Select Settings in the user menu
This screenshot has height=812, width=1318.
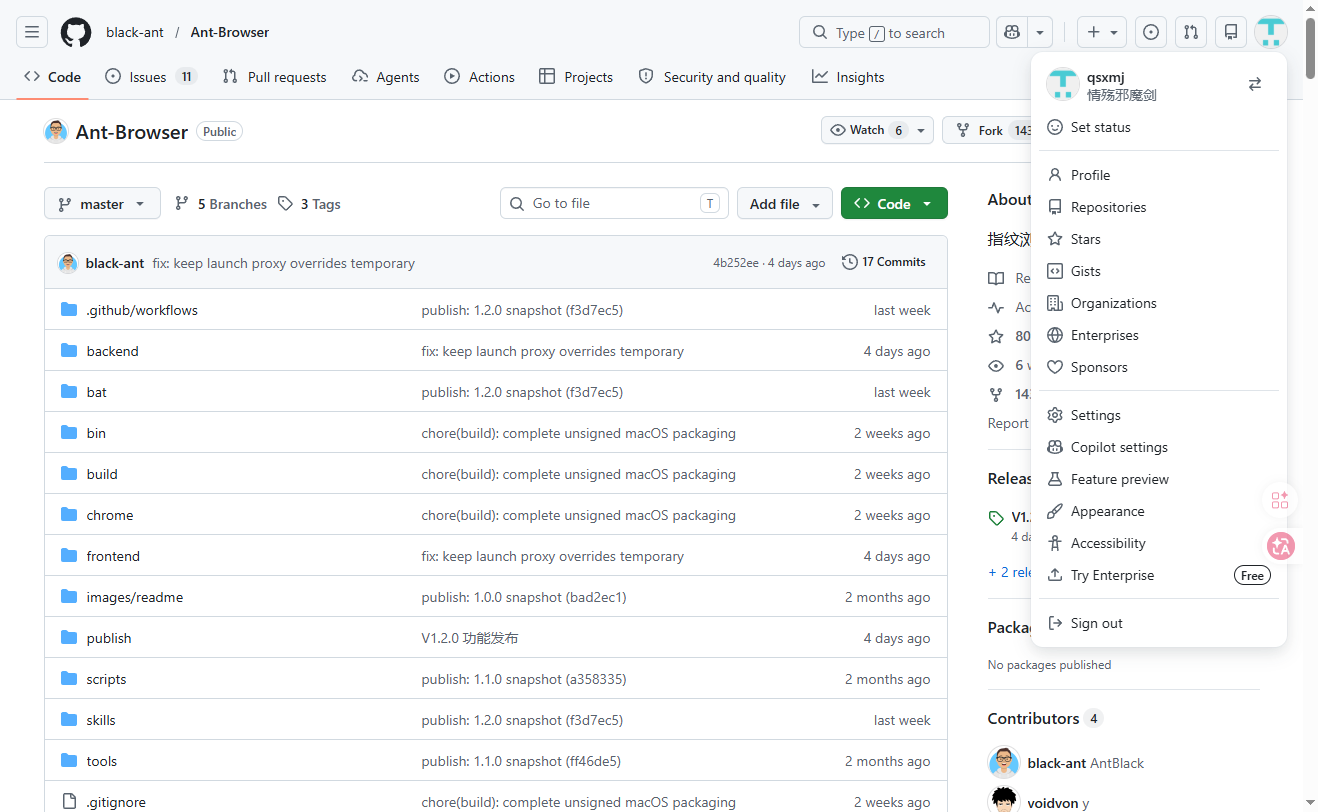1095,415
